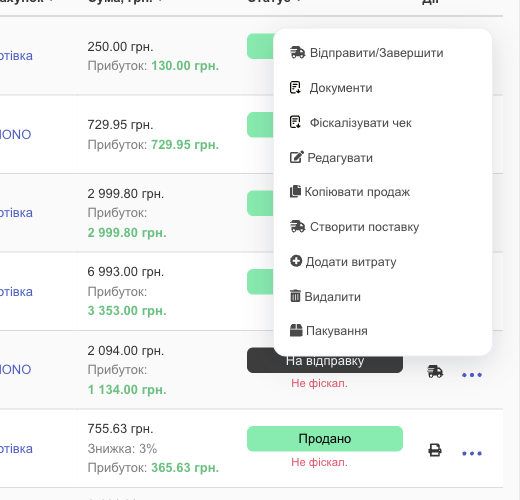This screenshot has width=520, height=500.
Task: Click the Продано status badge
Action: (x=325, y=439)
